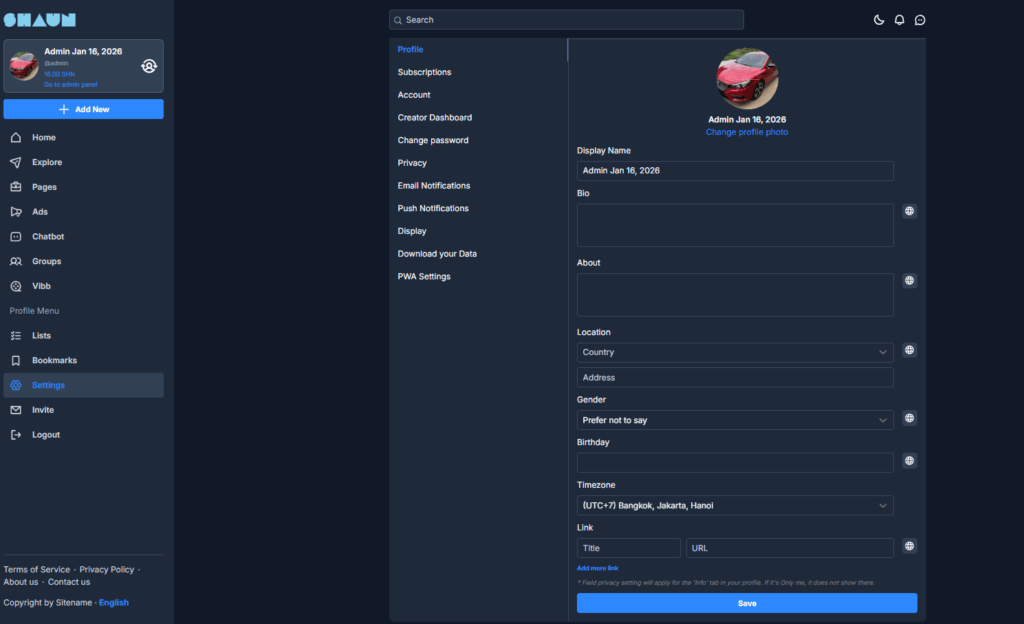
Task: Click privacy globe next to Birthday
Action: [909, 461]
